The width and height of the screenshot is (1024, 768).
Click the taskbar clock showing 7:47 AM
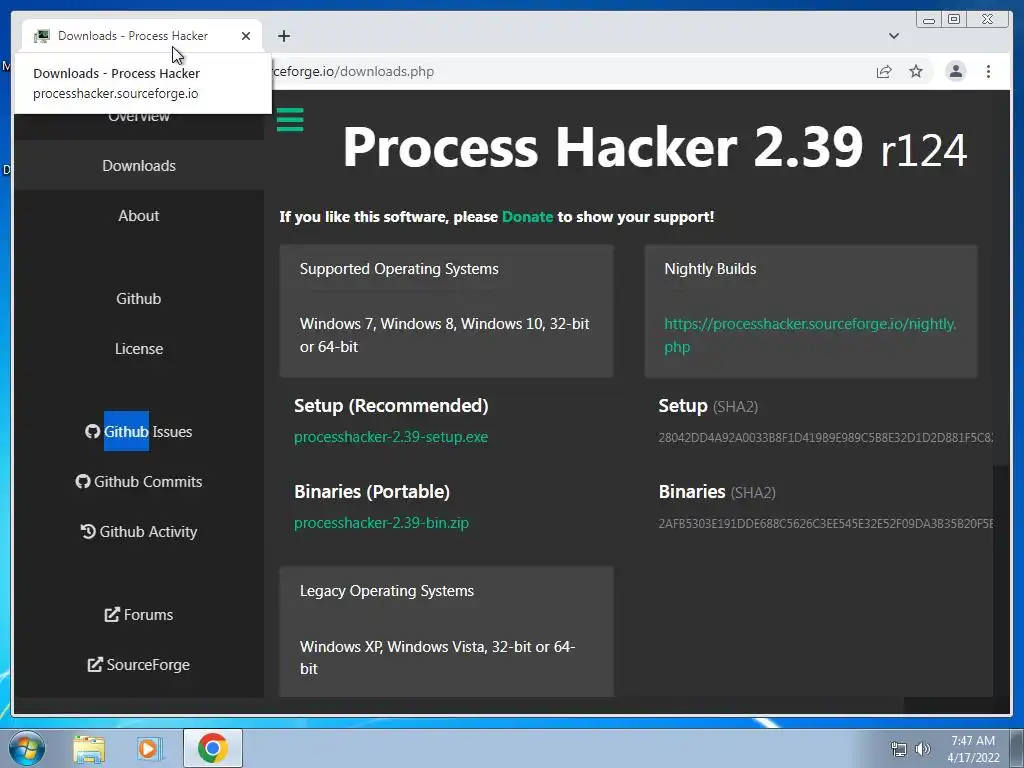click(x=973, y=748)
